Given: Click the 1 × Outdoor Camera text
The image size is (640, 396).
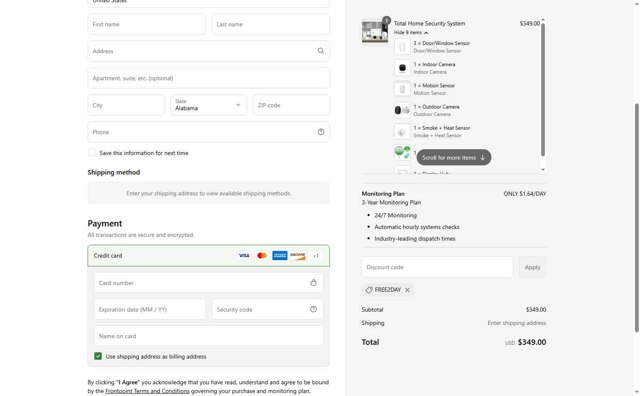Looking at the screenshot, I should (x=436, y=107).
